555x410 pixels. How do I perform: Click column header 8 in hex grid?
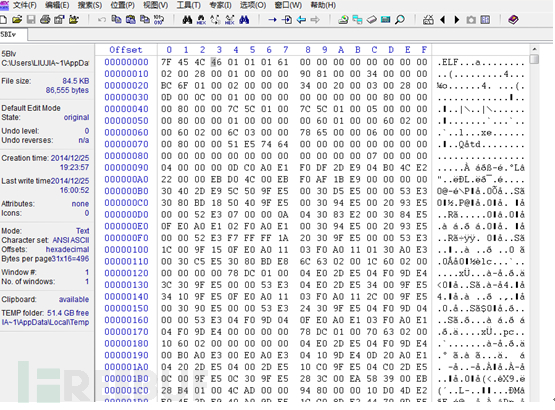308,50
